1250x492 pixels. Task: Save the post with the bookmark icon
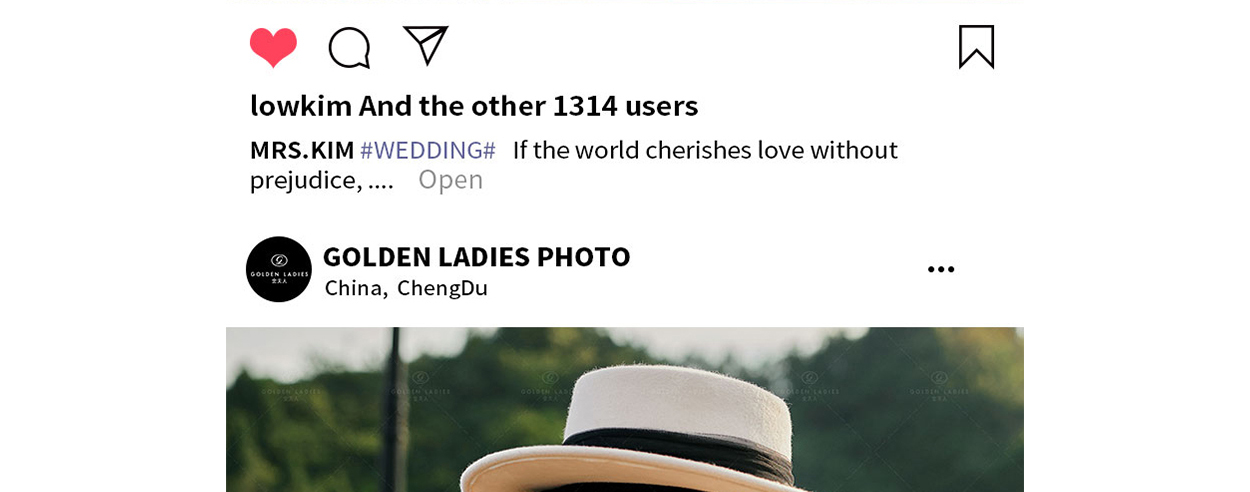pyautogui.click(x=976, y=47)
